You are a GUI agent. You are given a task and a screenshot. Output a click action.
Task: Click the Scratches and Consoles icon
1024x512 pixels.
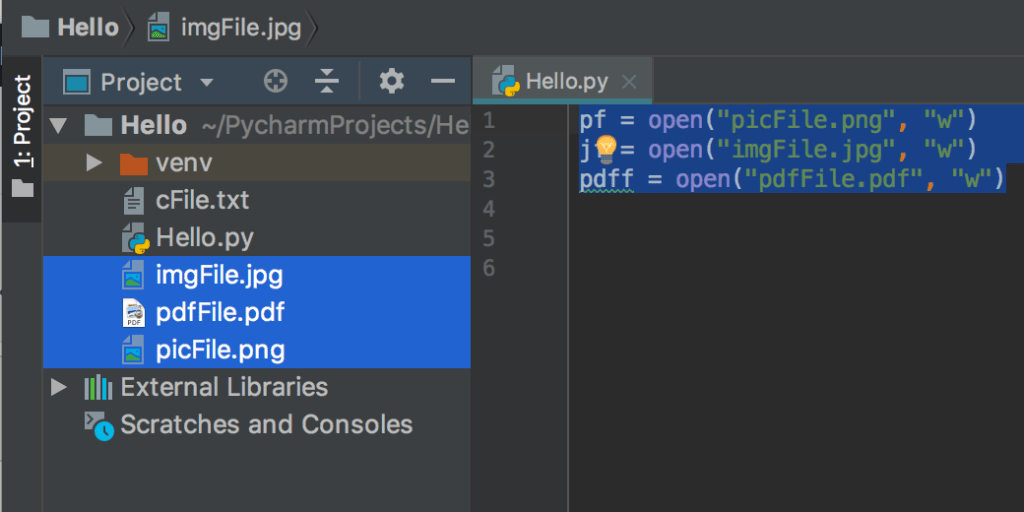[x=98, y=425]
